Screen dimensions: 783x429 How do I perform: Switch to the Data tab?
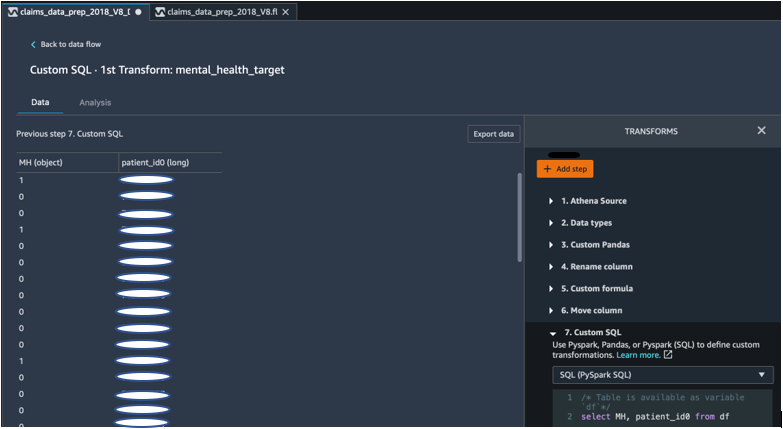point(40,102)
